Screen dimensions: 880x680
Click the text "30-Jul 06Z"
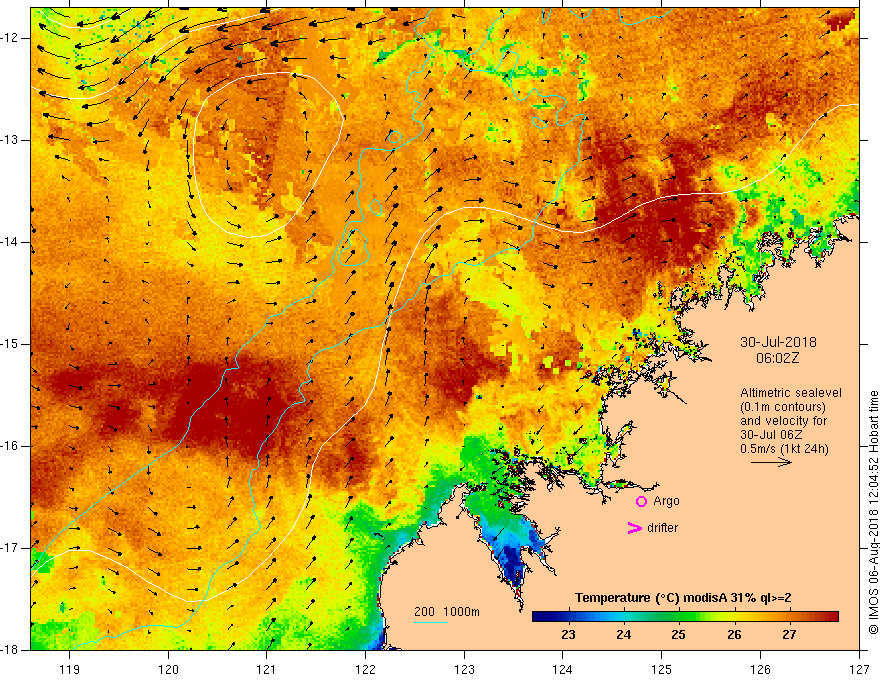point(771,435)
